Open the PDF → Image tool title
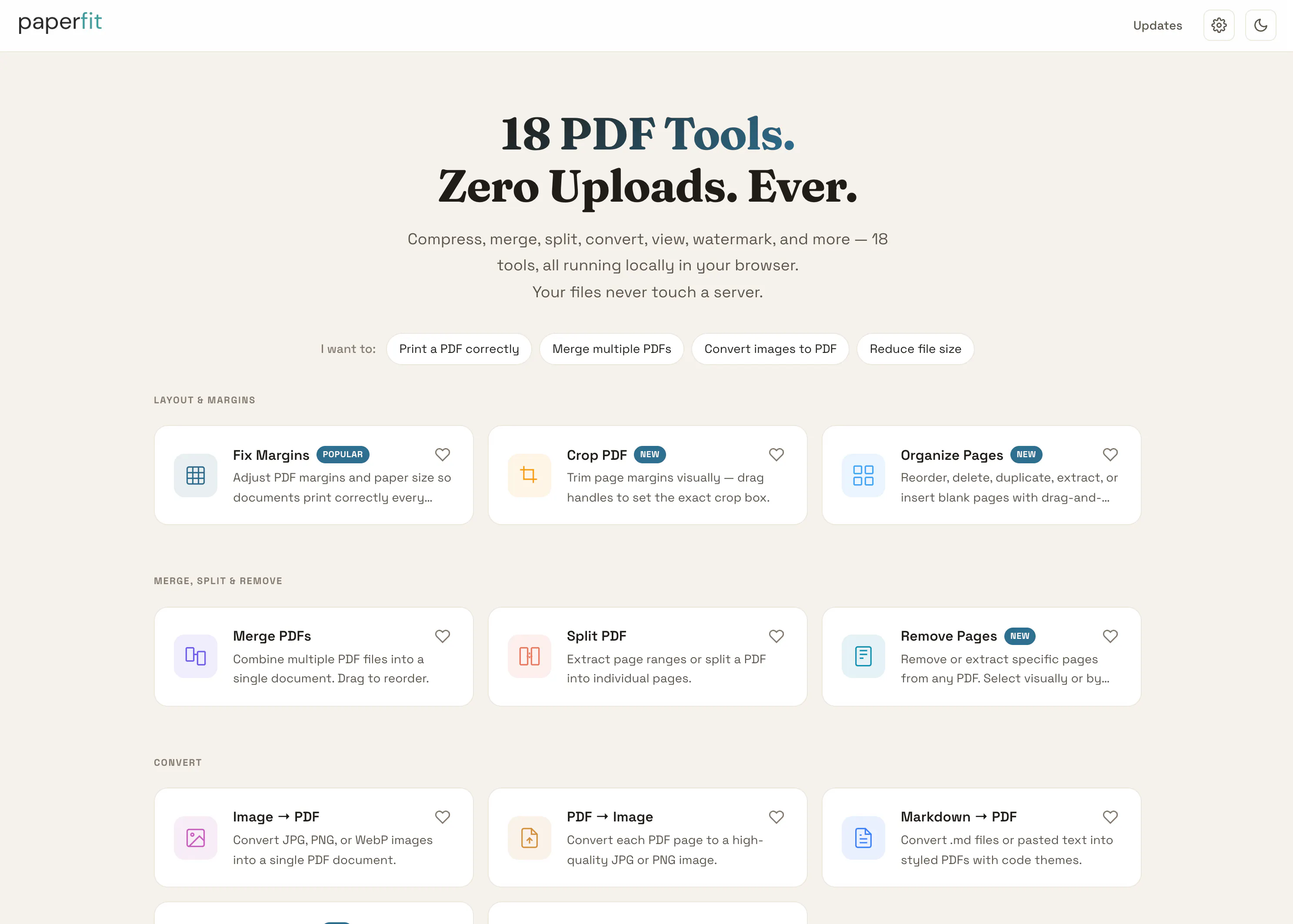Screen dimensions: 1293x924 tap(610, 817)
